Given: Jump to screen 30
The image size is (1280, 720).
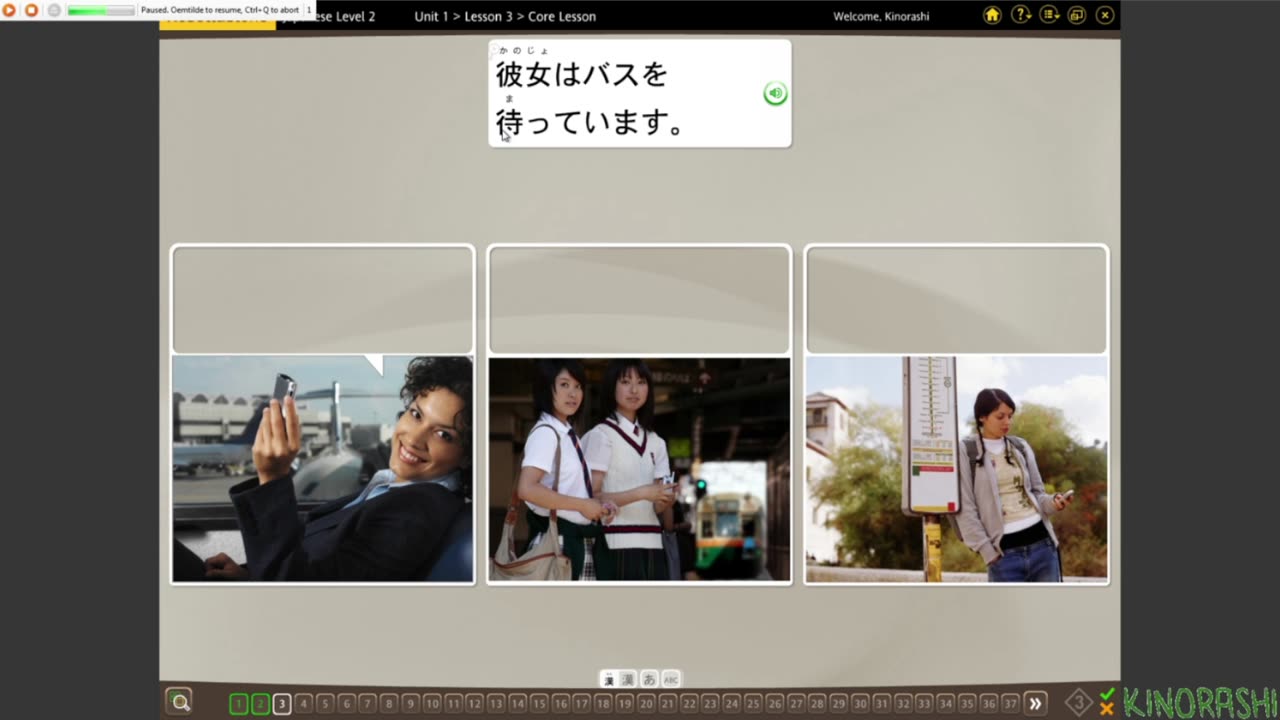Looking at the screenshot, I should pyautogui.click(x=860, y=703).
